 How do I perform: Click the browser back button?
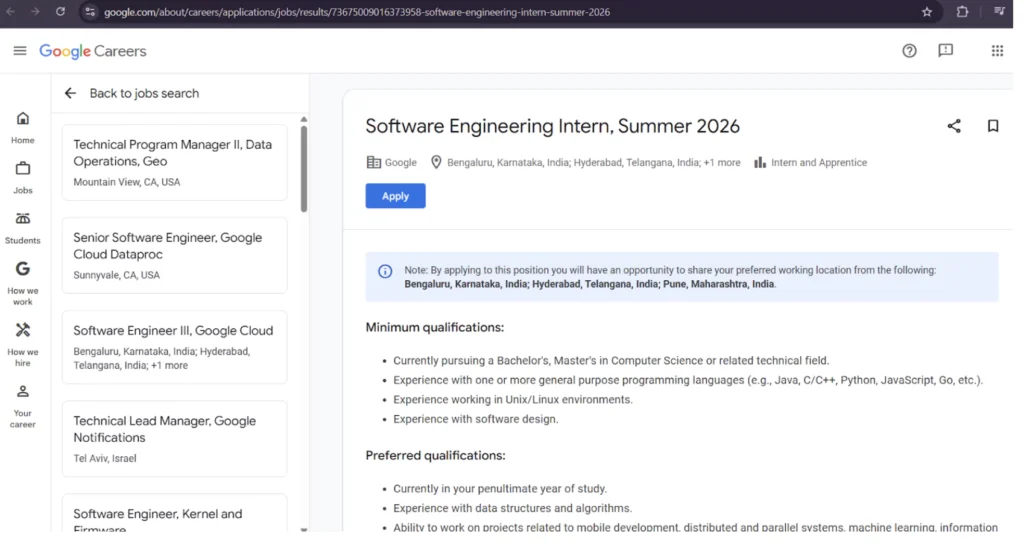[x=11, y=12]
